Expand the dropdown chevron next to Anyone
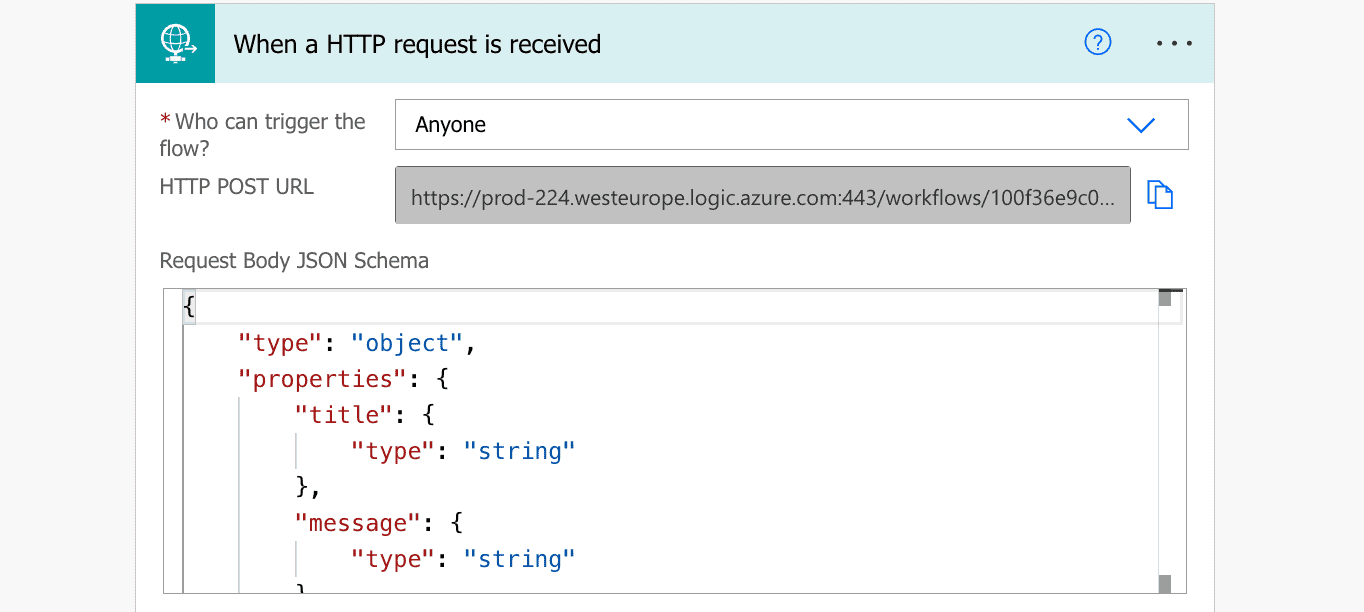 point(1140,125)
